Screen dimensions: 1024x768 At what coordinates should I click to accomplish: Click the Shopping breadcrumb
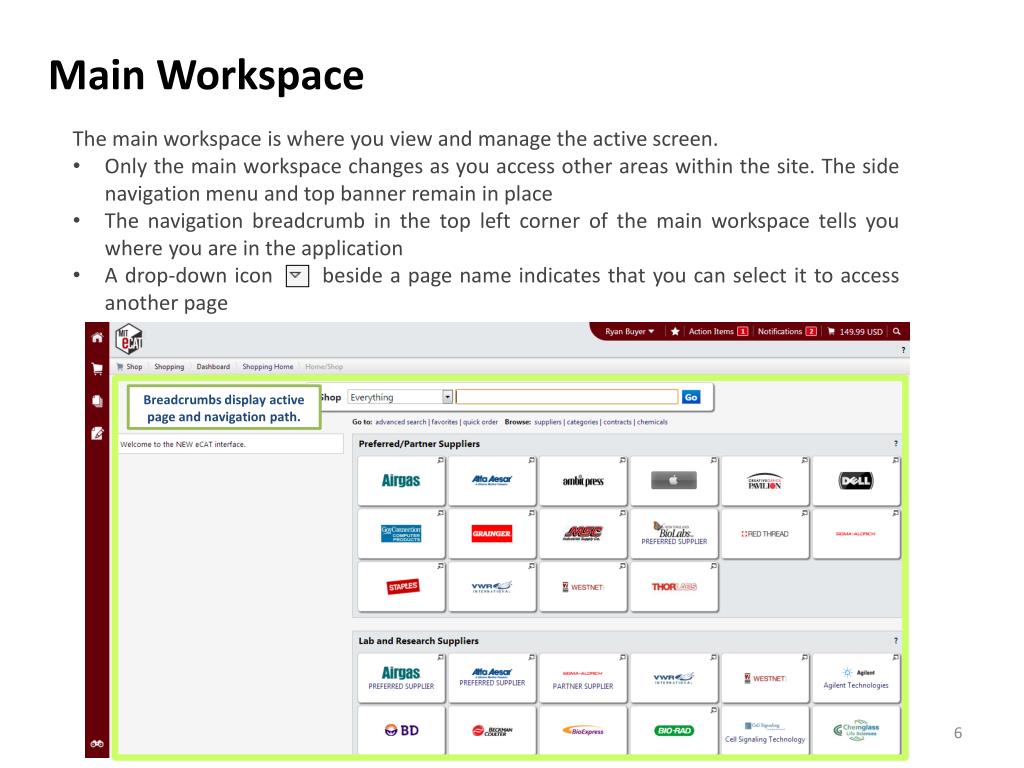[x=169, y=367]
